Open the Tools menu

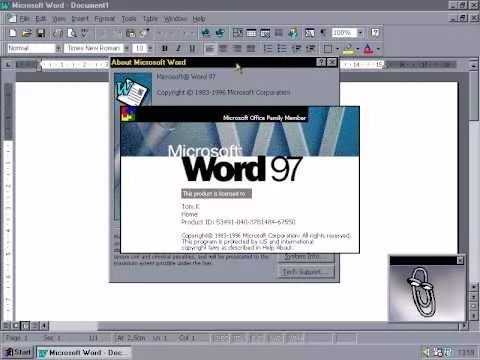click(x=129, y=19)
